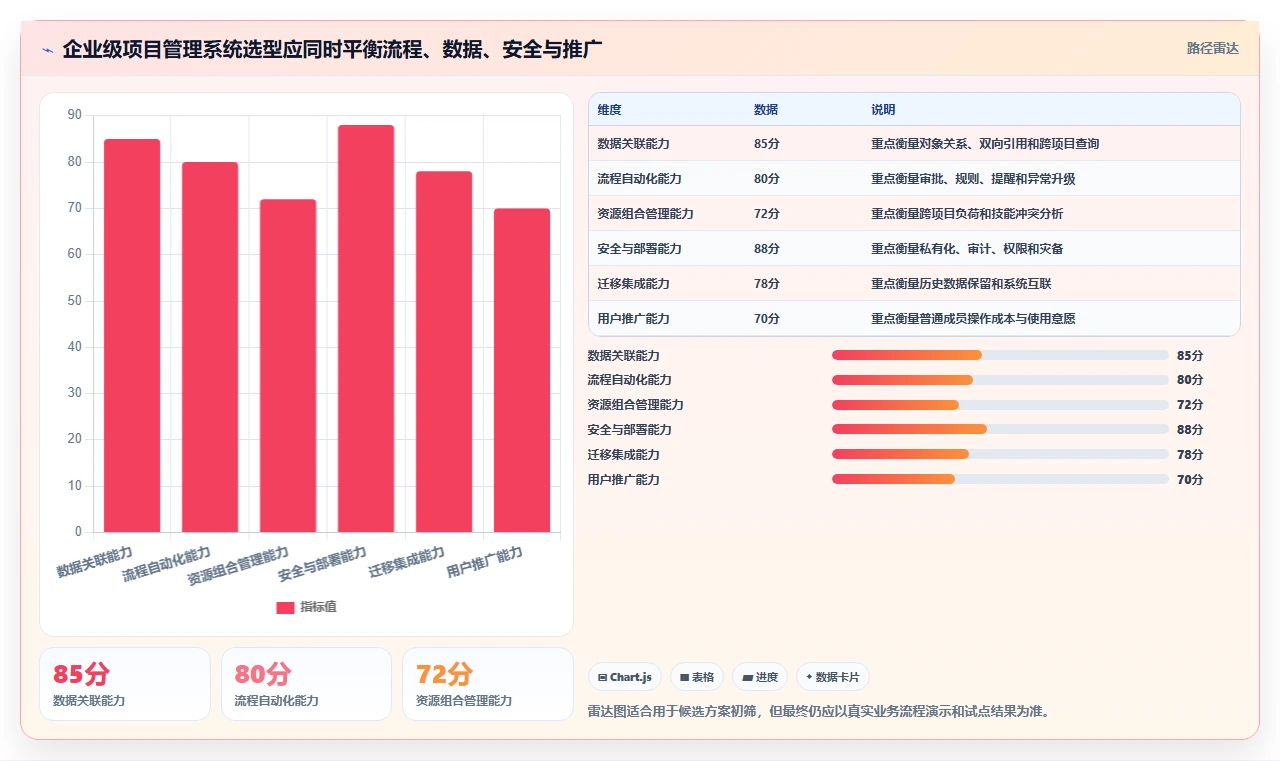Click the 资源组合管理能力 bar in chart
This screenshot has height=761, width=1280.
[288, 365]
